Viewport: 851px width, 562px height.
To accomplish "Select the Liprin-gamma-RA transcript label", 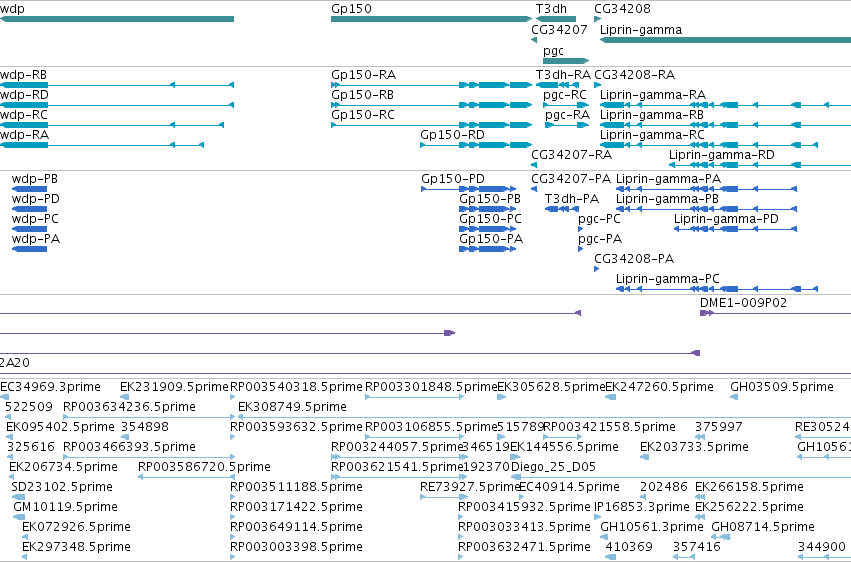I will pos(652,95).
